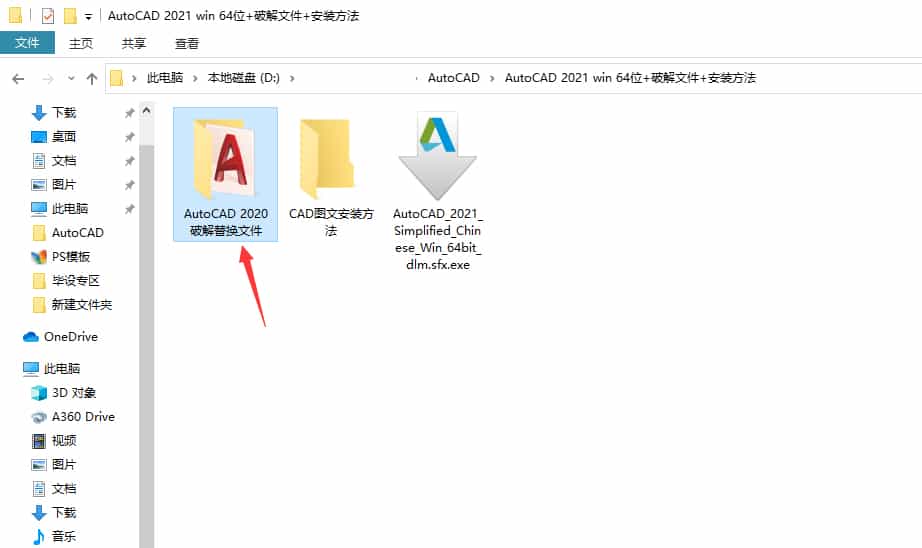Expand the chevron after 本地磁盘 (D:) in address bar
This screenshot has height=548, width=922.
click(x=291, y=78)
